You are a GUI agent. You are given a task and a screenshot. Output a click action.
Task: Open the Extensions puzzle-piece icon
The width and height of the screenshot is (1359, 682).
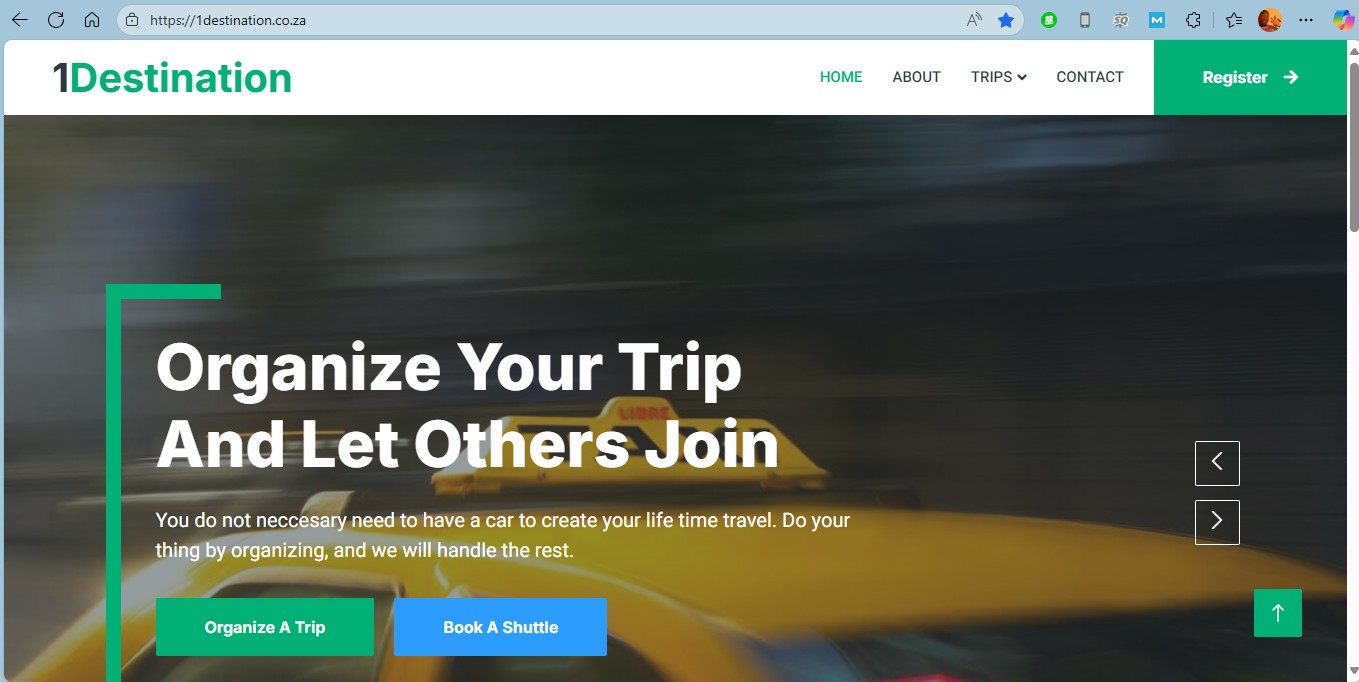pos(1193,20)
